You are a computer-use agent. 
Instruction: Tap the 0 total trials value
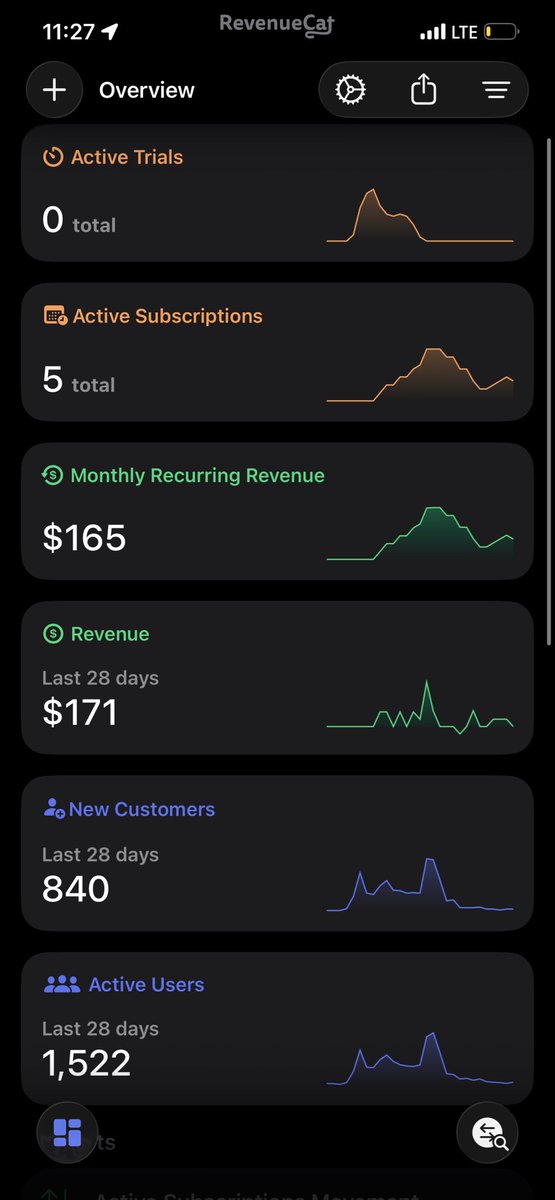coord(79,220)
